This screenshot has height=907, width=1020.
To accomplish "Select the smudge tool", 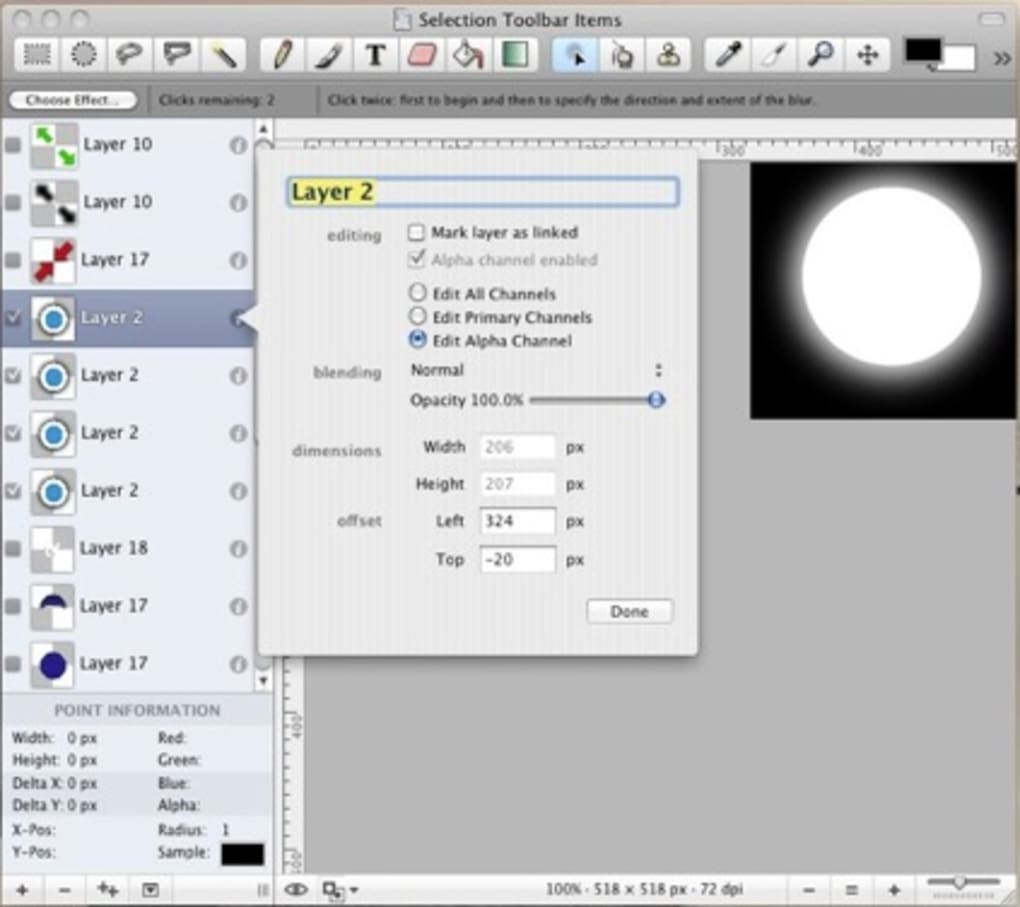I will coord(621,55).
